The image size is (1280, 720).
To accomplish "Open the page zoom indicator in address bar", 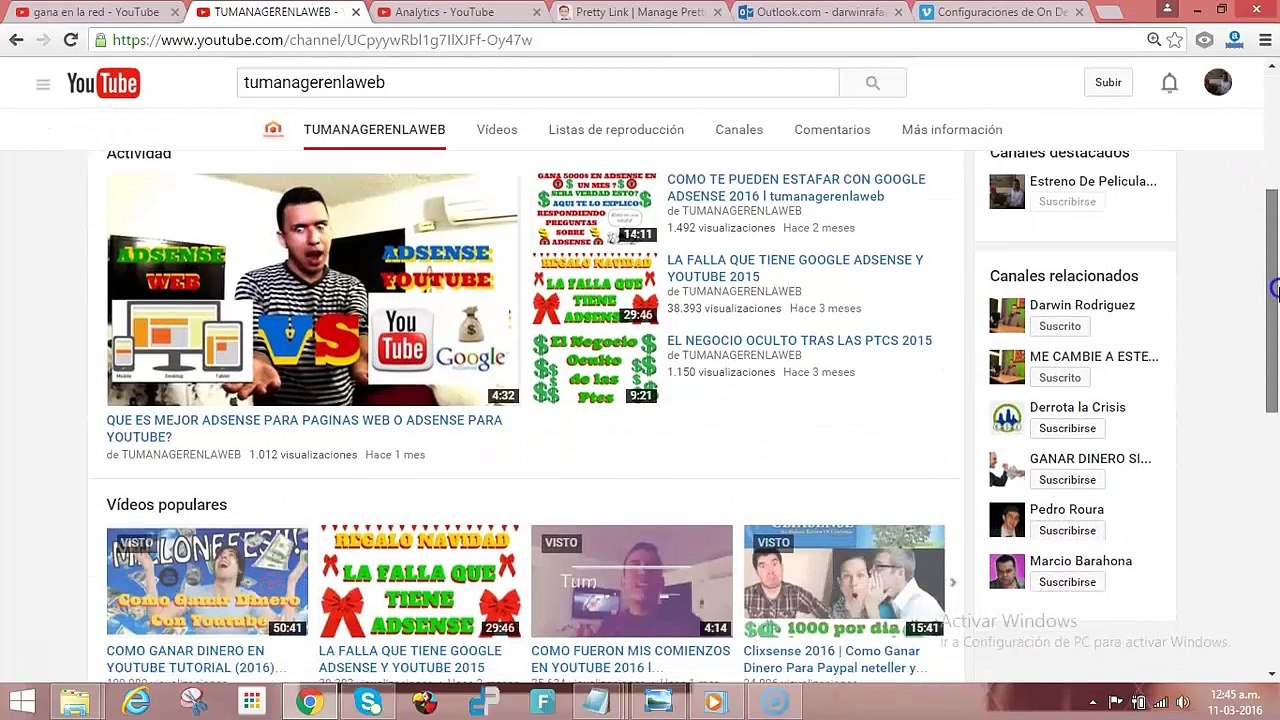I will point(1154,40).
